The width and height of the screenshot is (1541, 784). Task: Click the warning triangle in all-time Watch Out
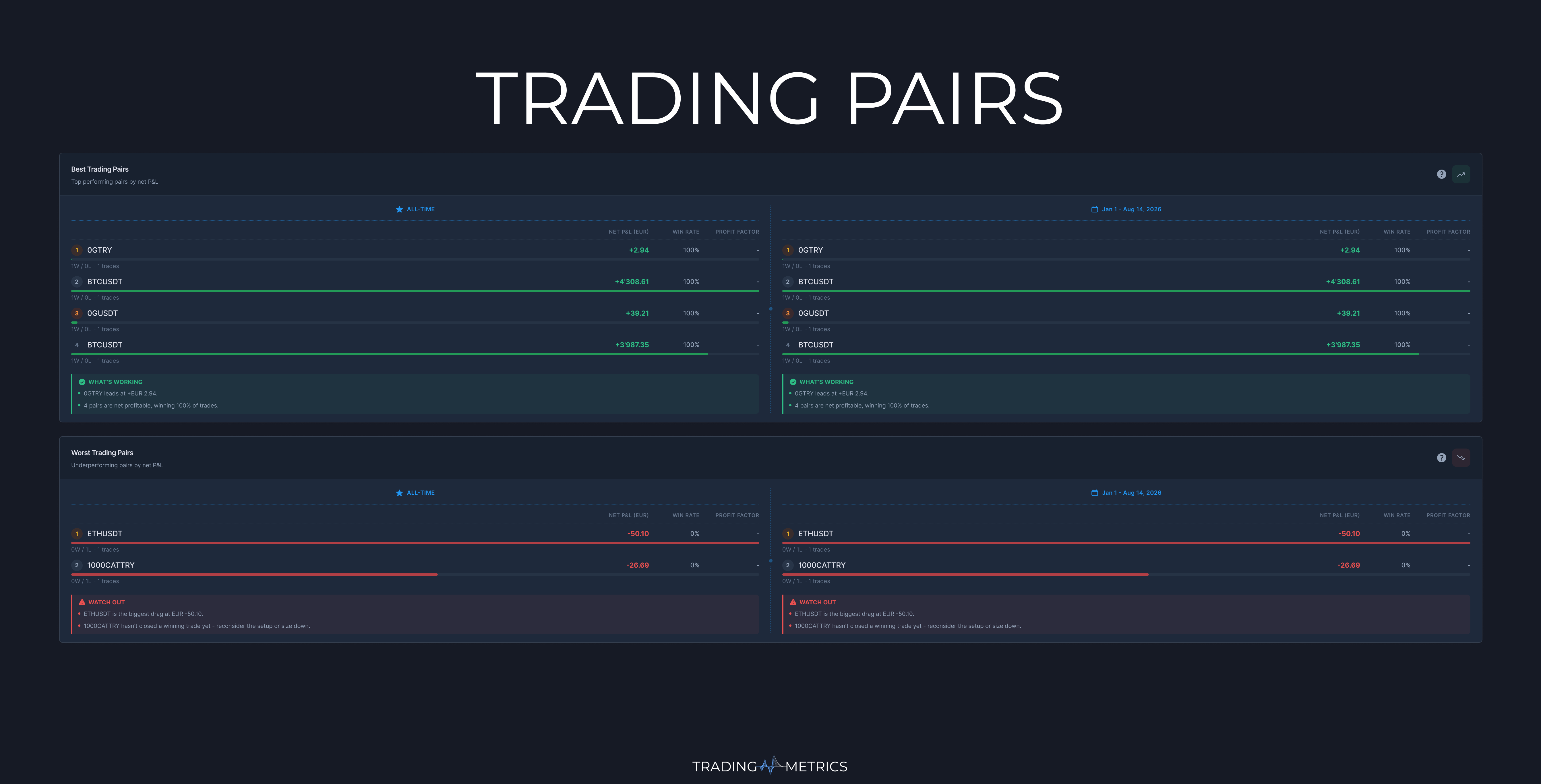click(x=82, y=602)
